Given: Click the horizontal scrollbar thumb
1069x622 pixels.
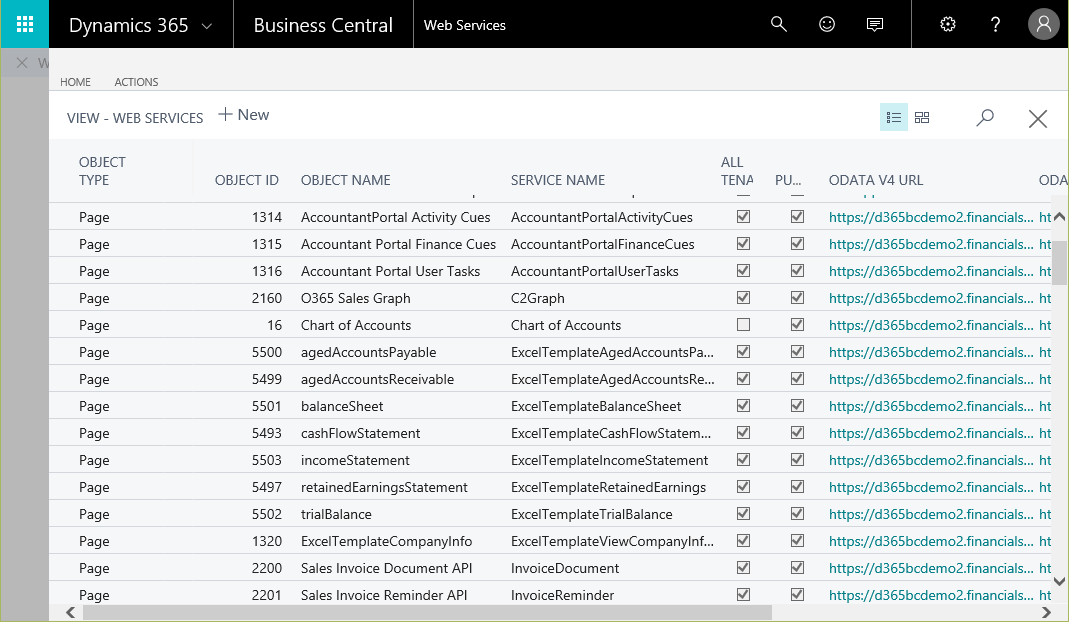Looking at the screenshot, I should tap(427, 612).
